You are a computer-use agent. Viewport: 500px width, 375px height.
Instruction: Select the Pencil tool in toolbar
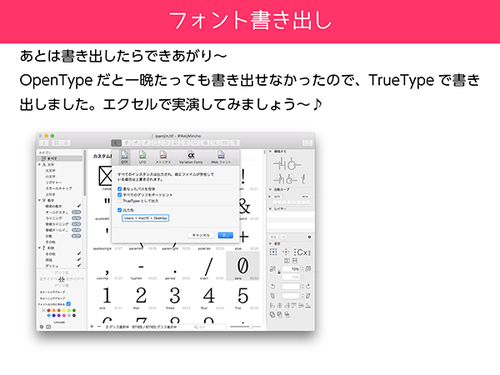tap(146, 143)
